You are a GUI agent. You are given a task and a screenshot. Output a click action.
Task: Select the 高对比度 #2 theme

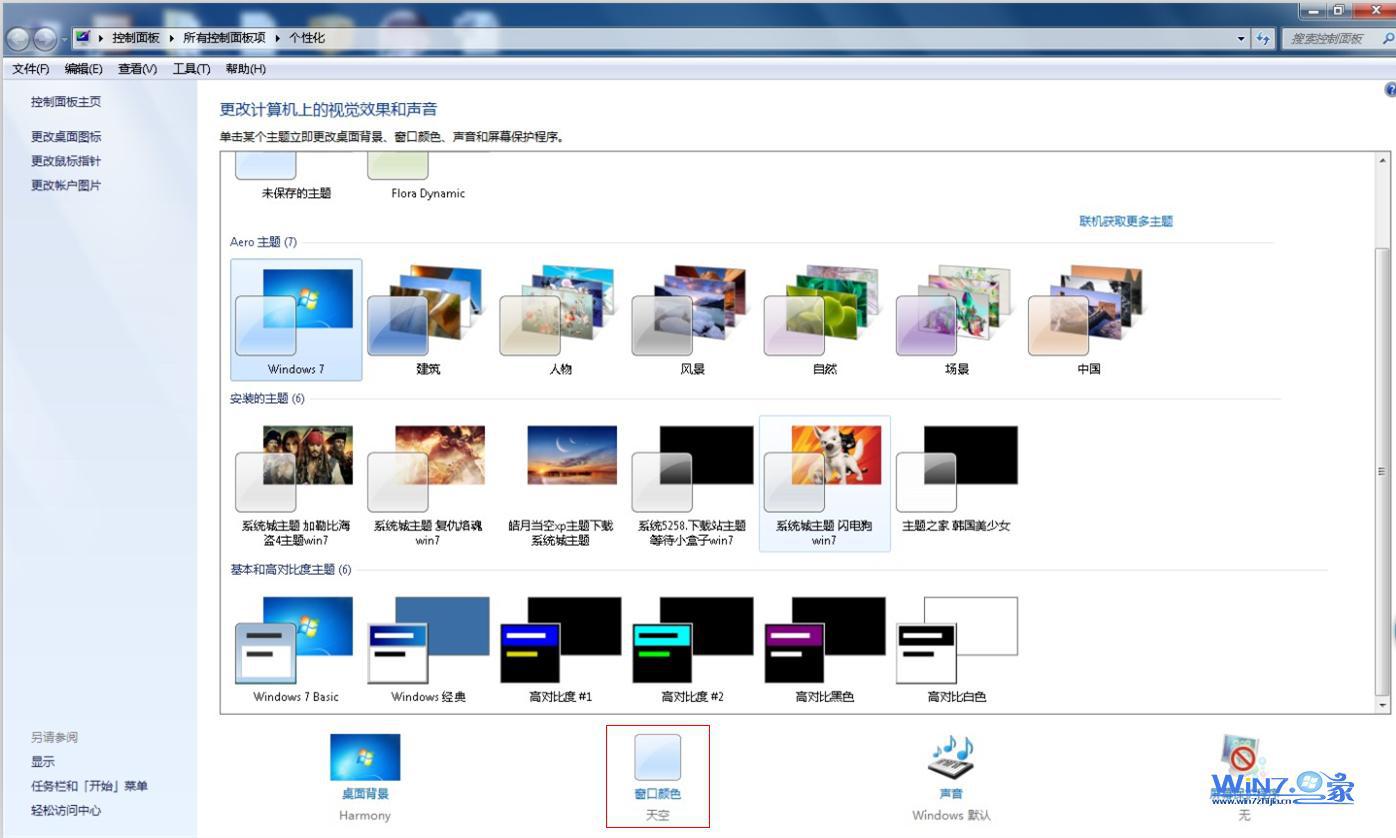coord(692,649)
